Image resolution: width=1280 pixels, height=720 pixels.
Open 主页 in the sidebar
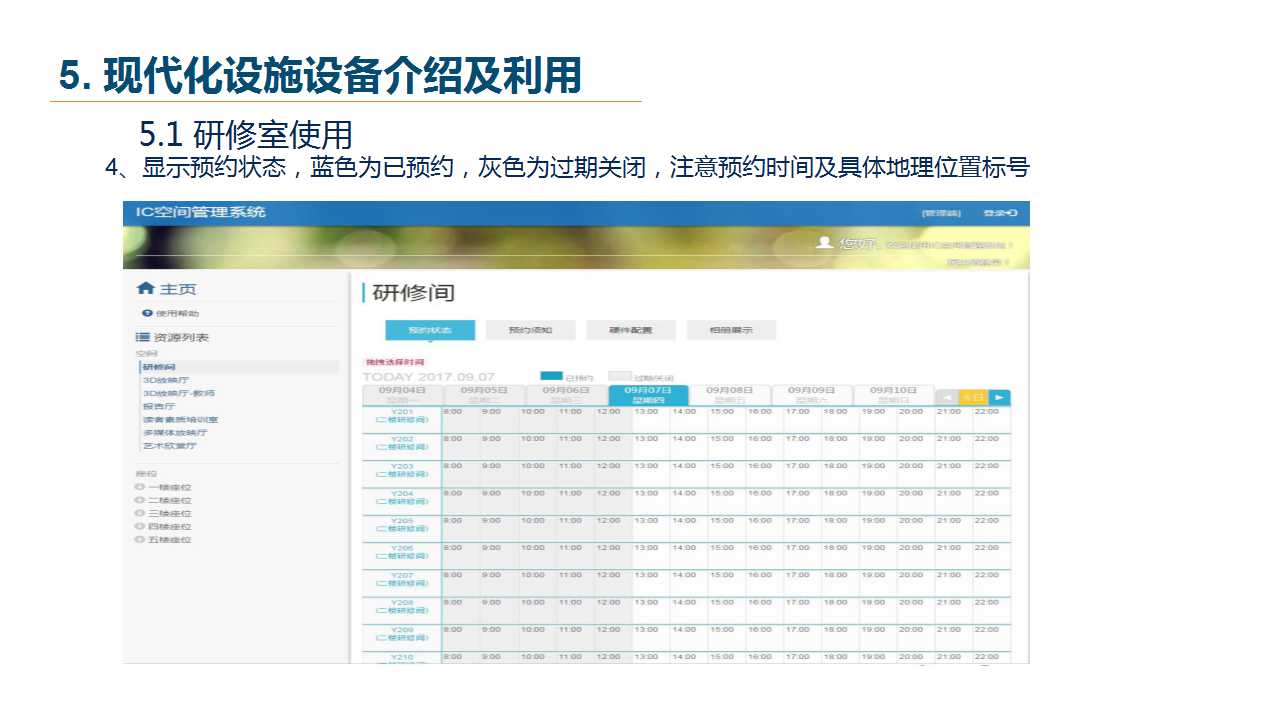tap(178, 289)
